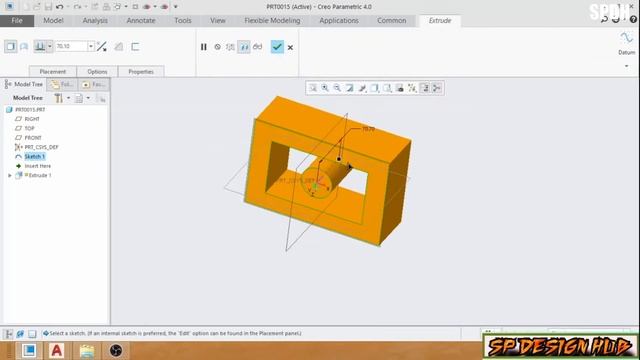
Task: Expand the Datum group dropdown arrow
Action: (x=627, y=66)
